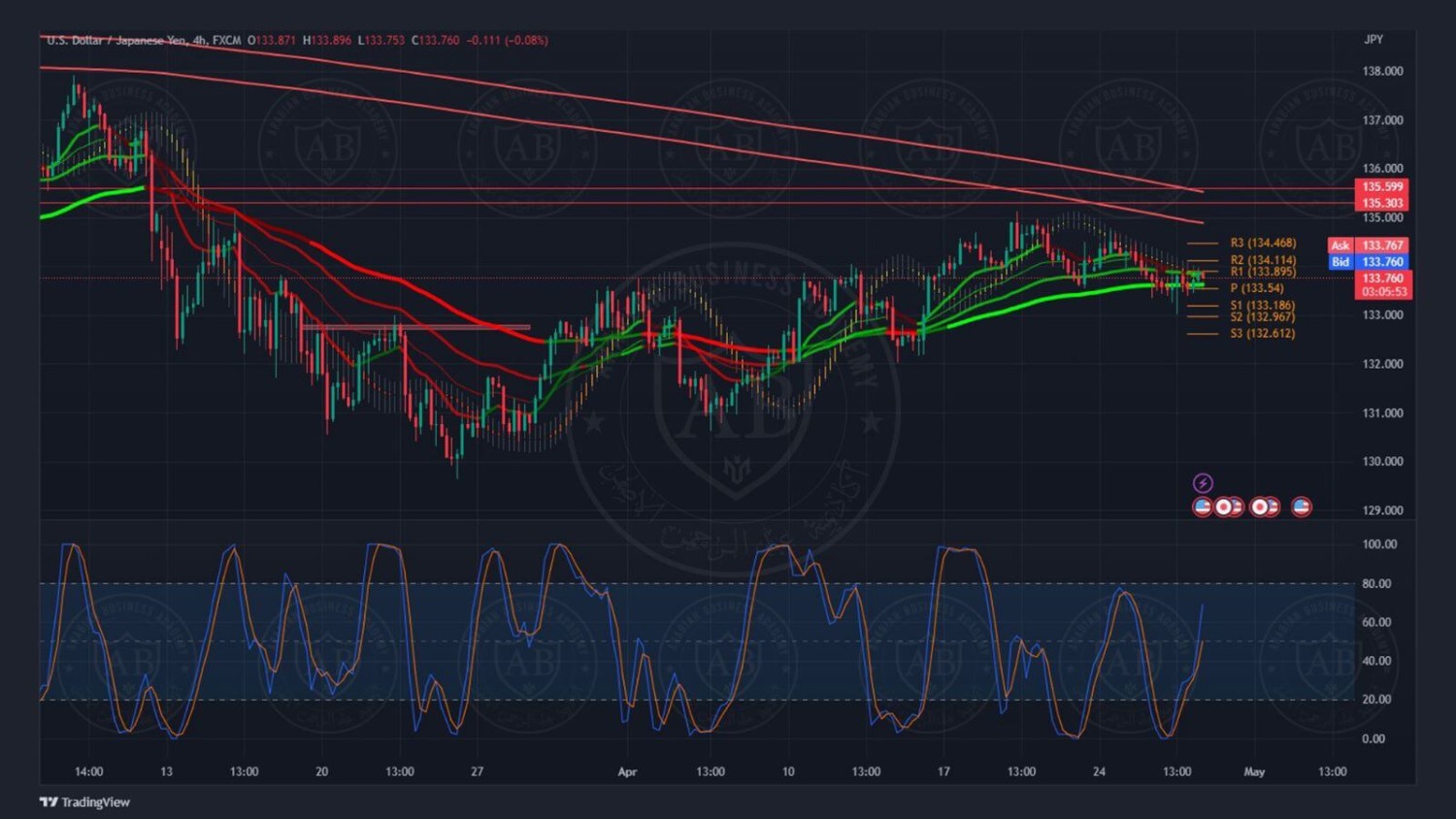
Task: Click the C133.760 close value in header
Action: (436, 40)
